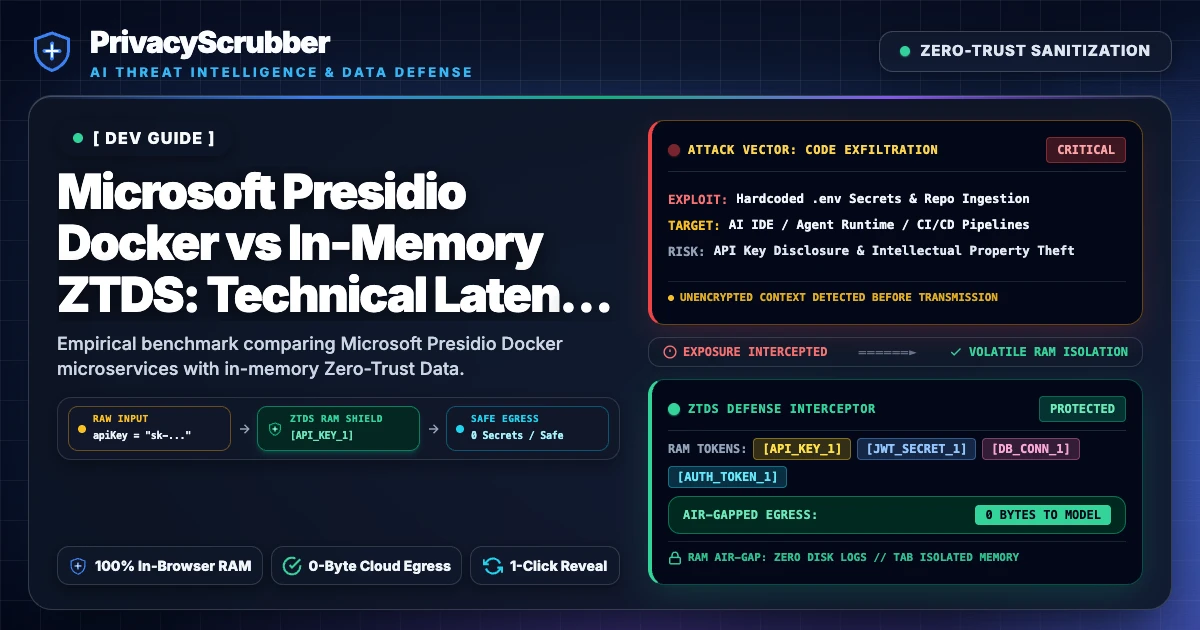Click the ATTACK VECTOR: CODE EXFILTRATION heading
This screenshot has width=1200, height=630.
[x=813, y=150]
